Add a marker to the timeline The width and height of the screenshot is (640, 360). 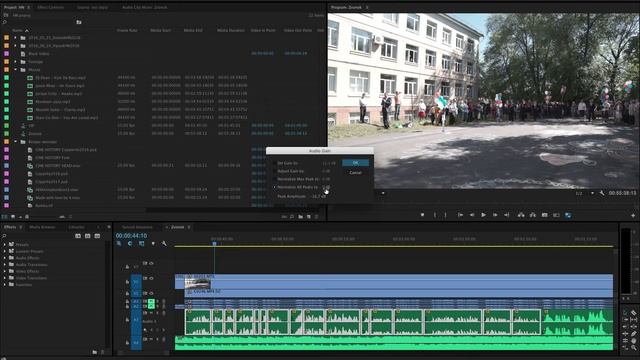point(153,243)
